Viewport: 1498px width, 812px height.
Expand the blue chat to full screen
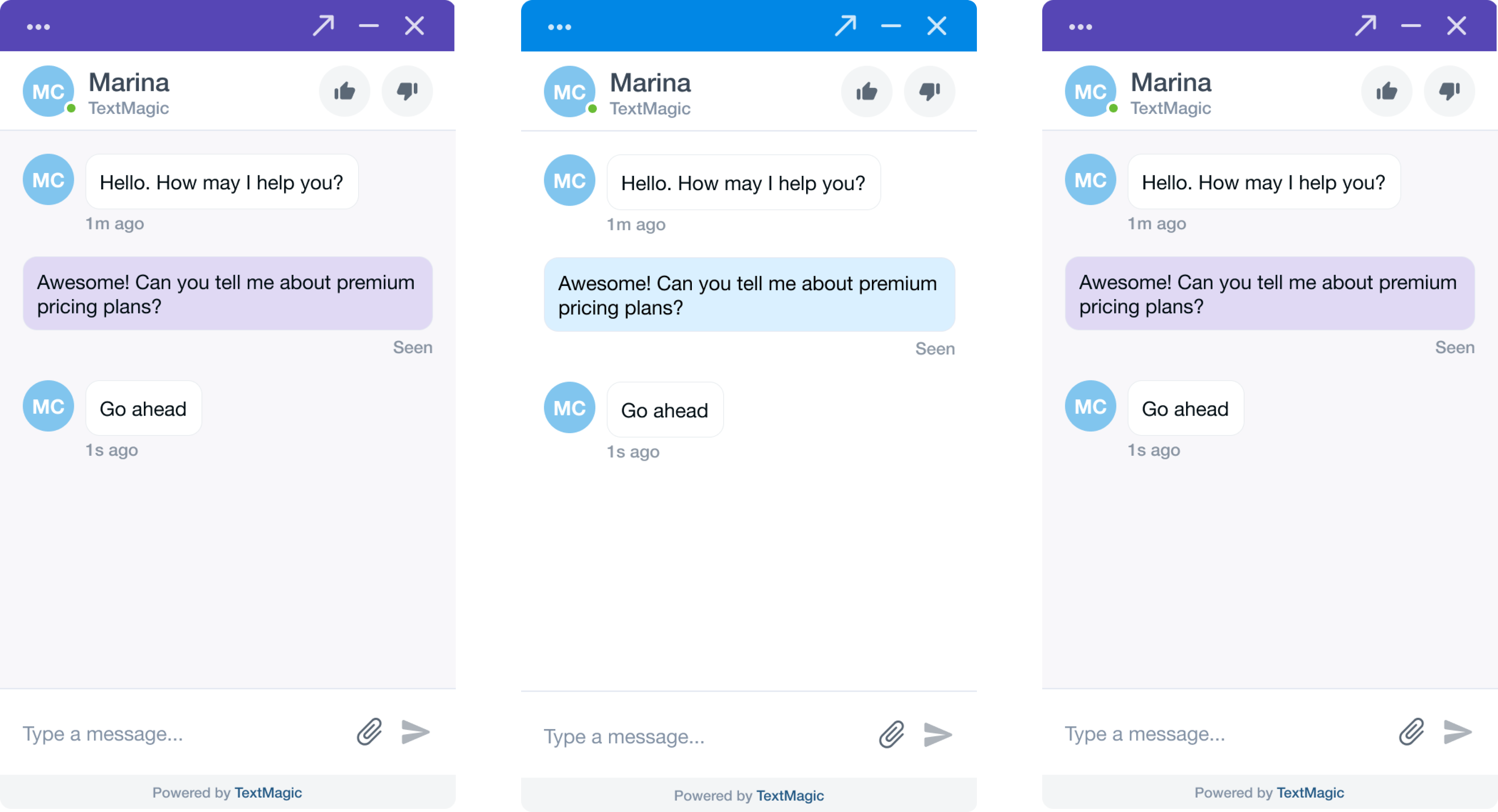pyautogui.click(x=845, y=26)
